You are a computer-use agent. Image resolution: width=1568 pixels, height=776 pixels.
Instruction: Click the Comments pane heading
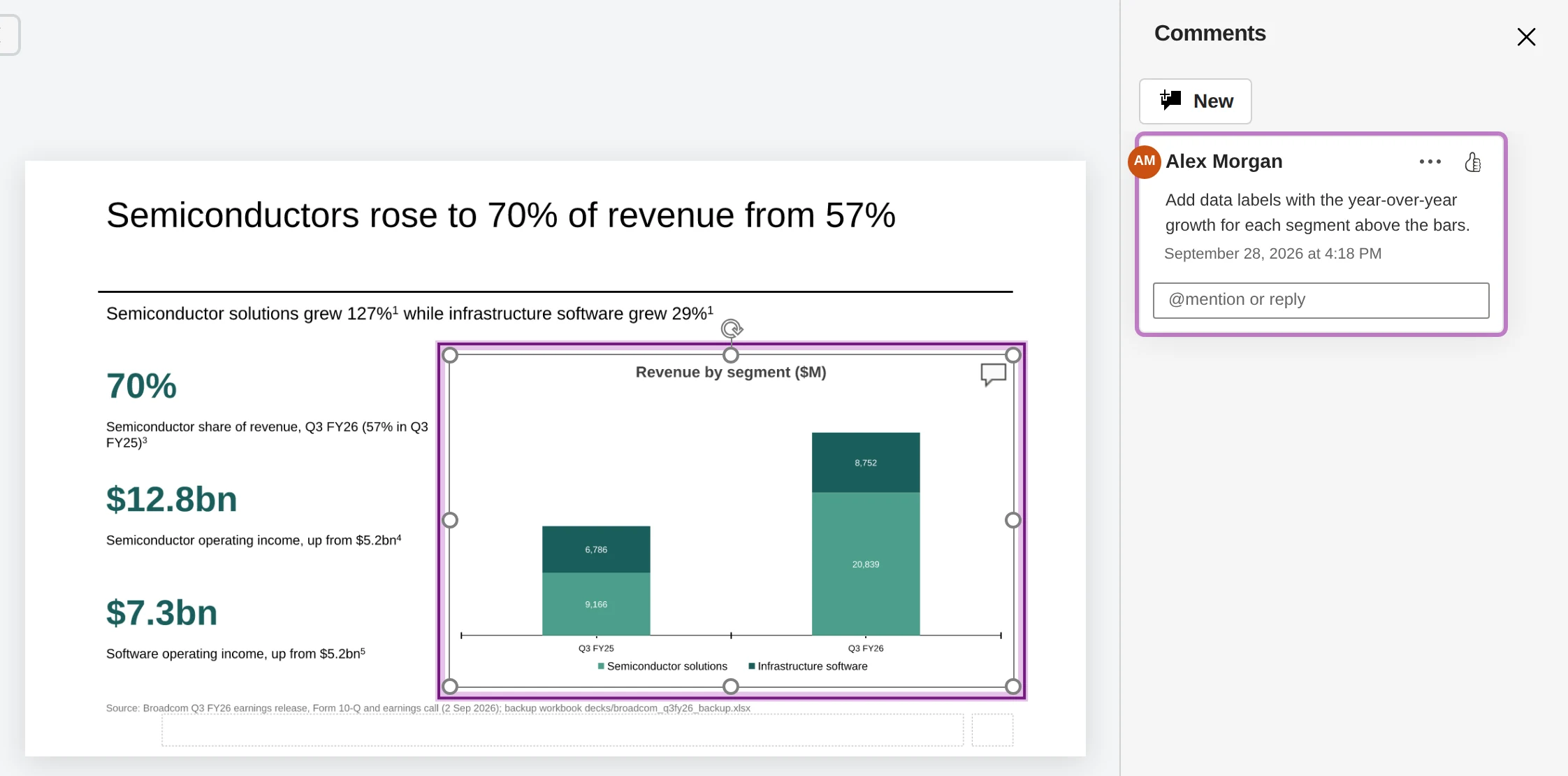(1210, 34)
